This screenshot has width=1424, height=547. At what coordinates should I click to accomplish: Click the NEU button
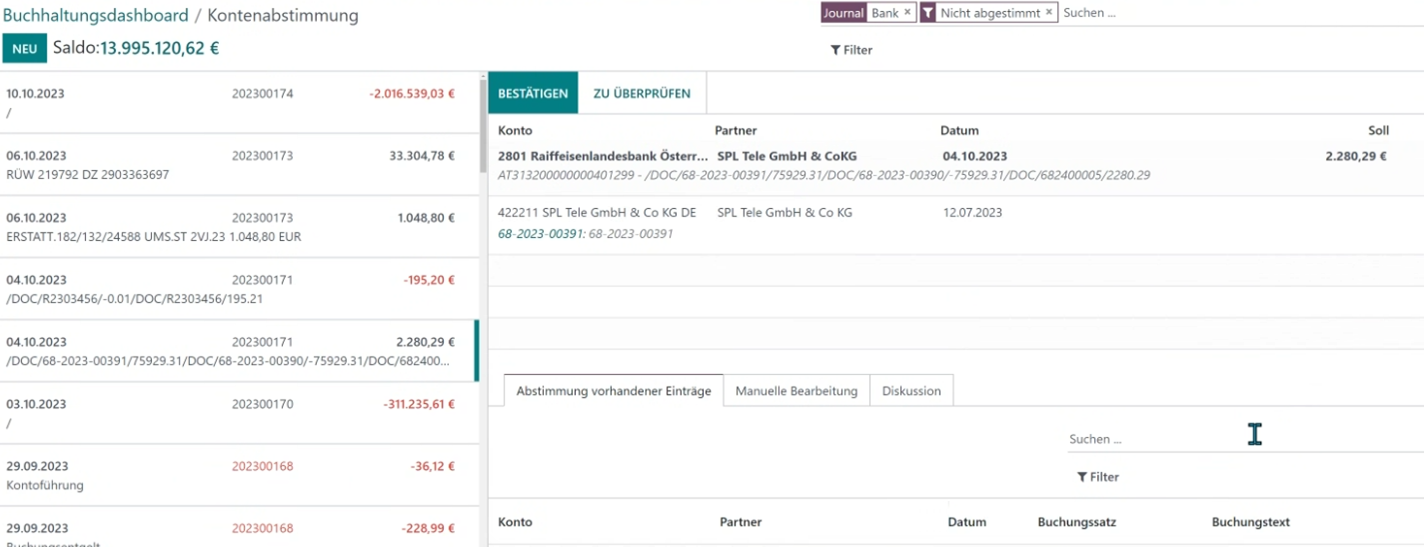pyautogui.click(x=25, y=48)
